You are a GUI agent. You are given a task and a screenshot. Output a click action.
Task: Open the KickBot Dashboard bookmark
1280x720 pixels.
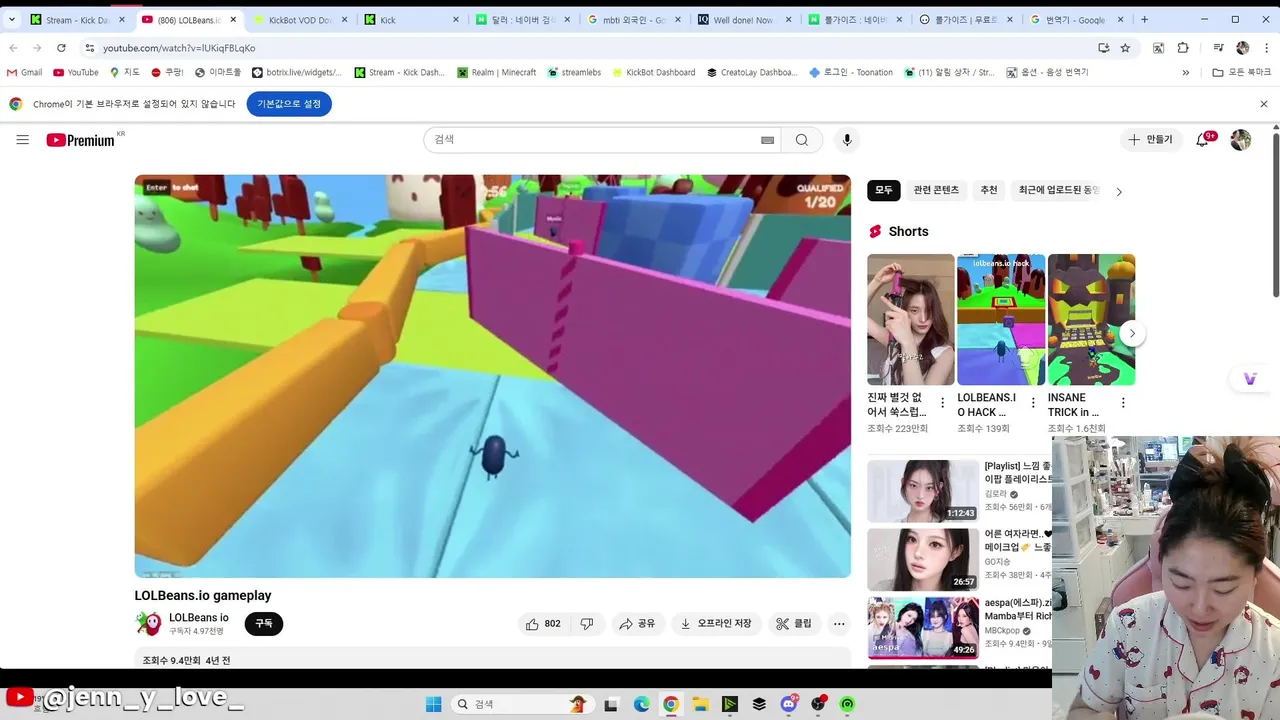point(653,72)
